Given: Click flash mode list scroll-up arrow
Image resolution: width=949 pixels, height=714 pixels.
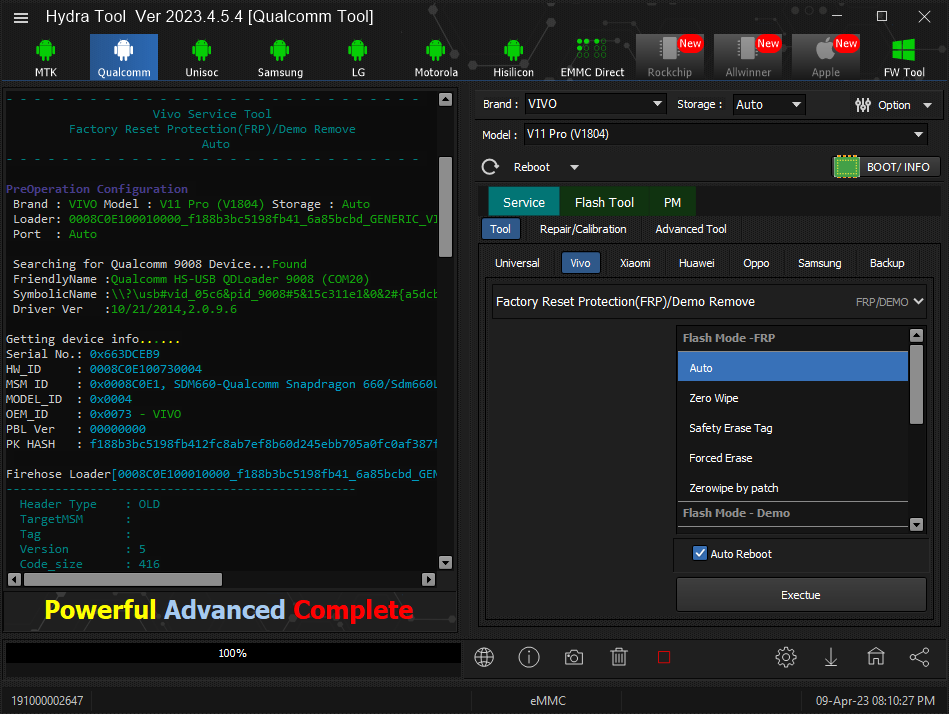Looking at the screenshot, I should 916,335.
